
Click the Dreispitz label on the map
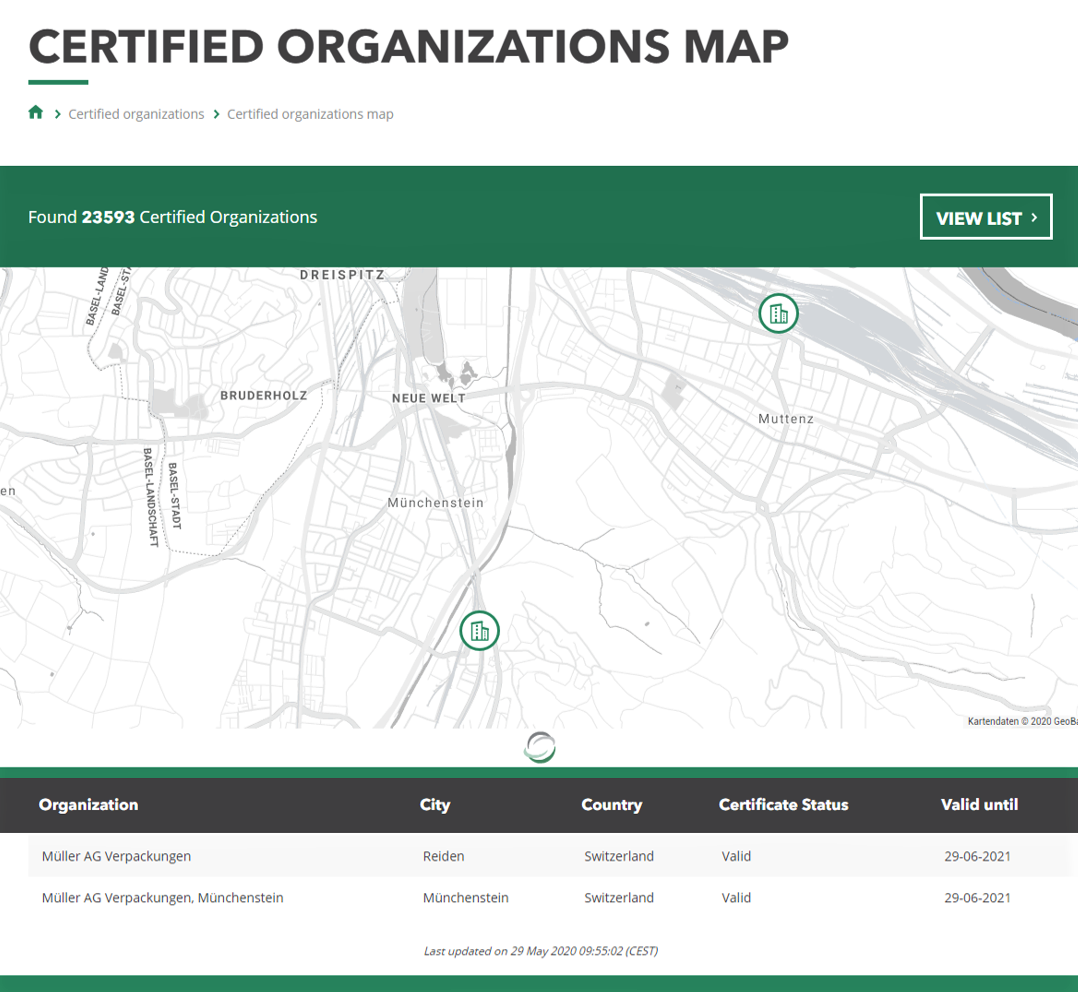[342, 274]
